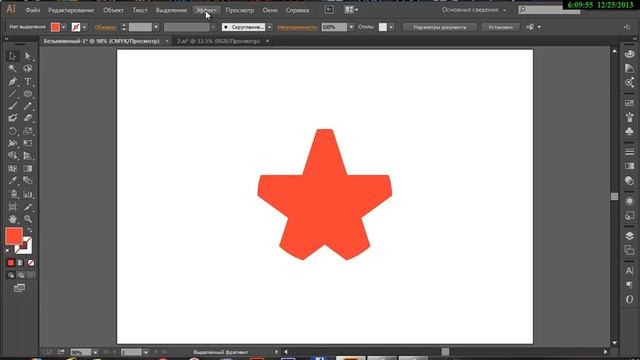Image resolution: width=640 pixels, height=360 pixels.
Task: Open the Объект menu
Action: point(113,10)
